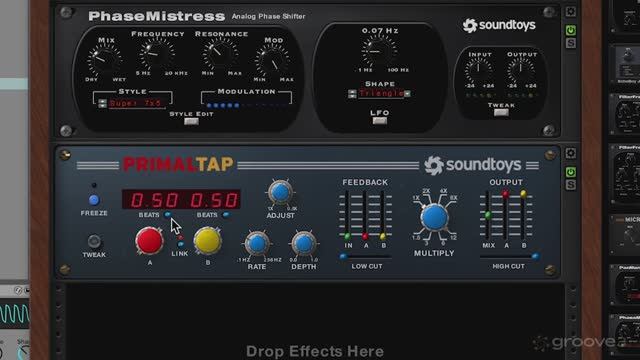Image resolution: width=640 pixels, height=360 pixels.
Task: Toggle PrimalTap slot power button
Action: 571,172
